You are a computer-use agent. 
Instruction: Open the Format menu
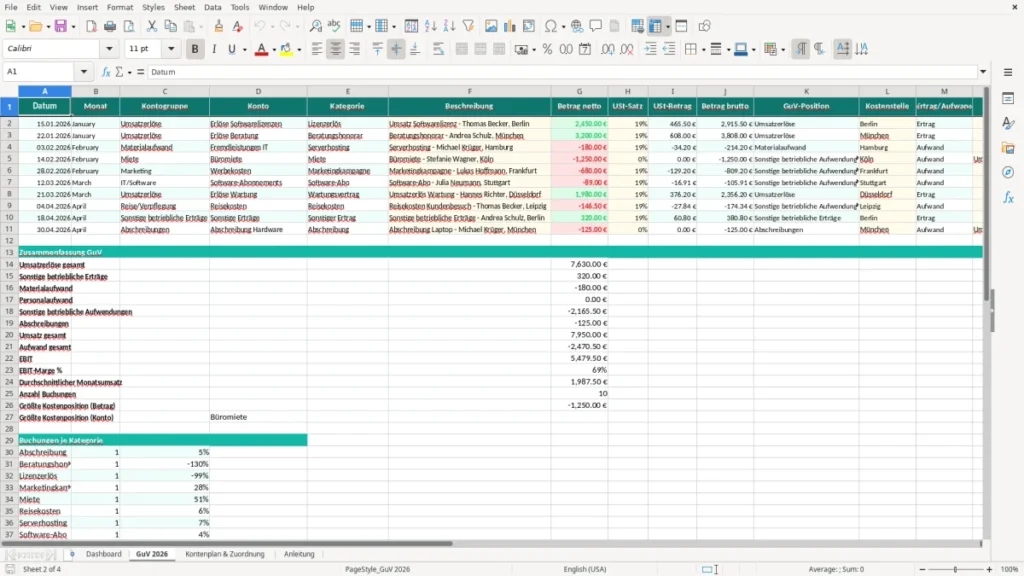(120, 7)
